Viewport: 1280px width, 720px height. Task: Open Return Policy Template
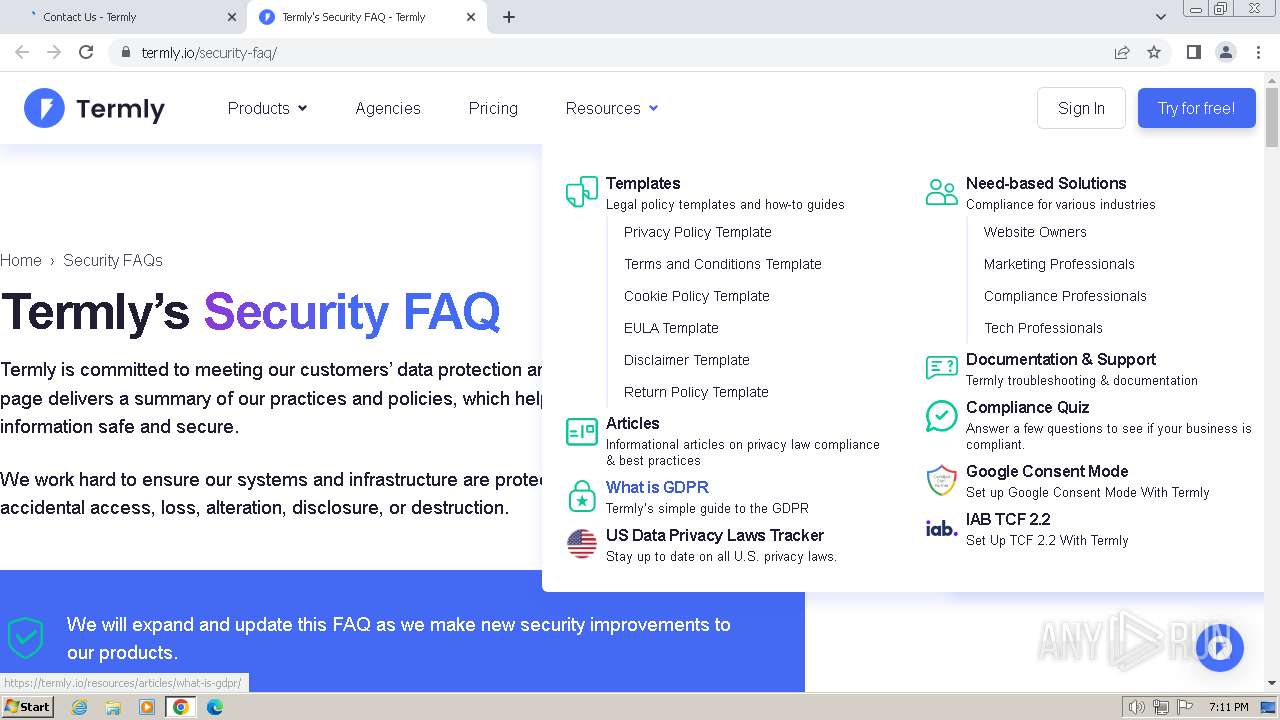coord(696,392)
